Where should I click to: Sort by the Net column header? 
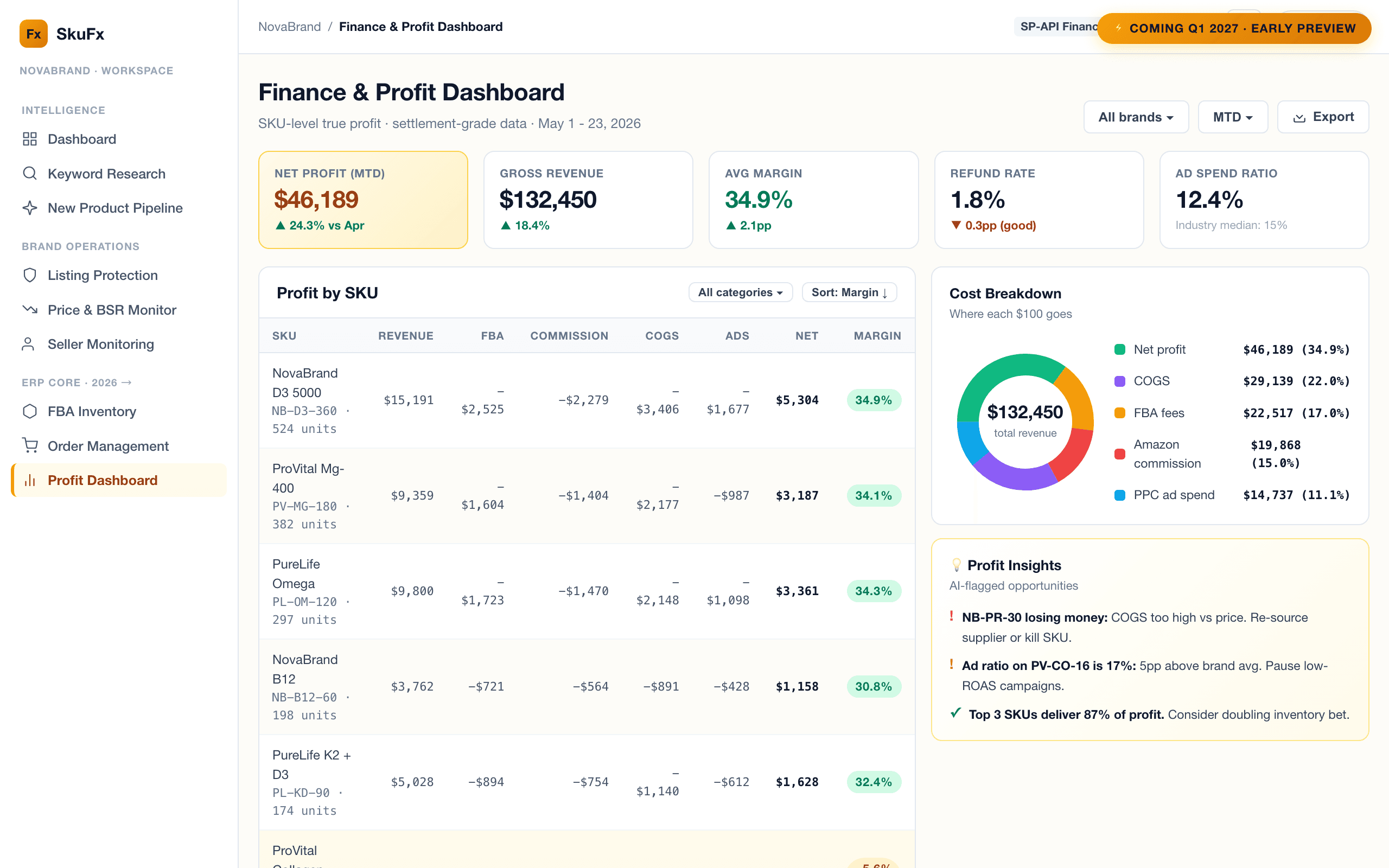tap(806, 336)
